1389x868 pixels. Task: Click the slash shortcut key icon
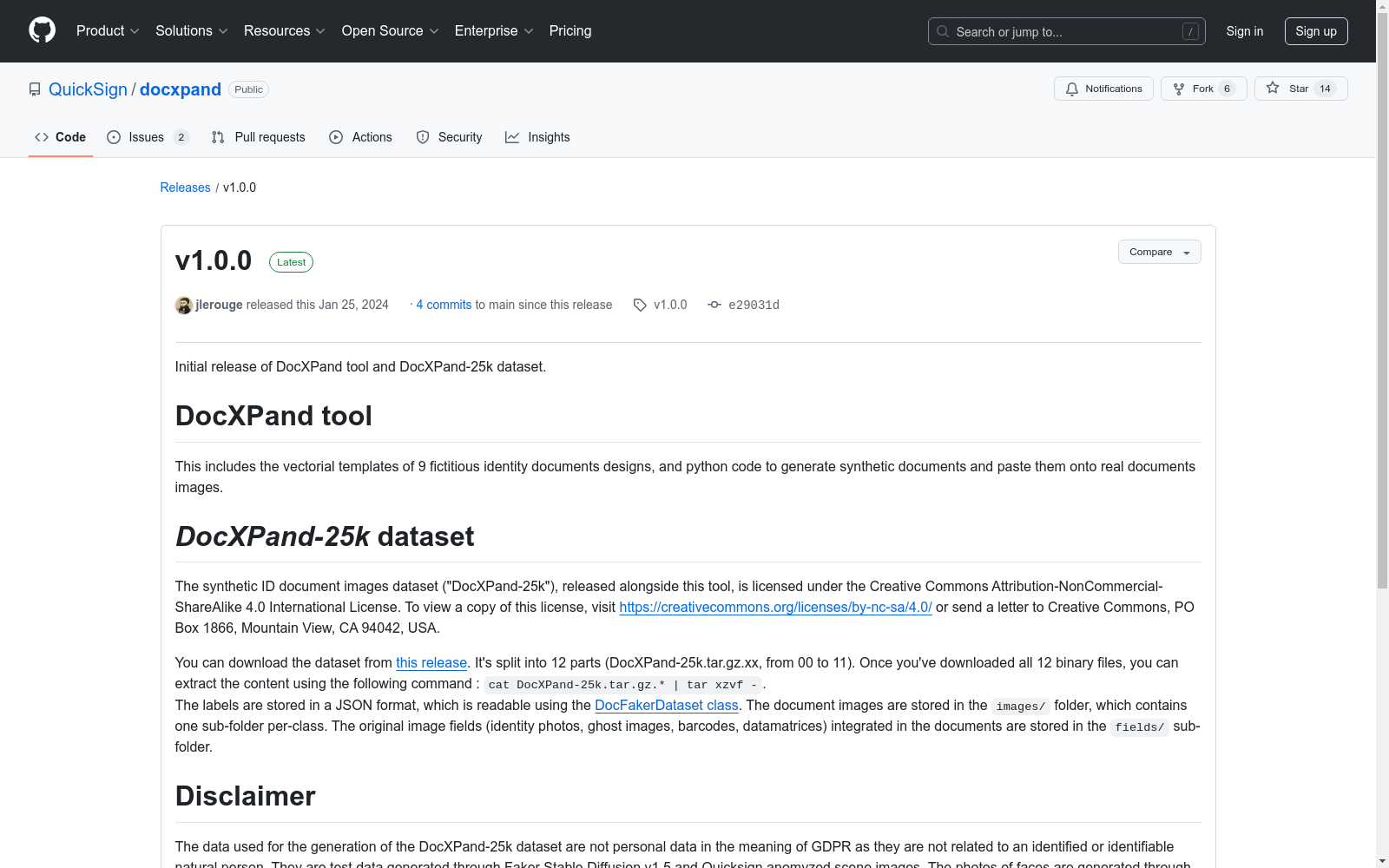(x=1190, y=31)
